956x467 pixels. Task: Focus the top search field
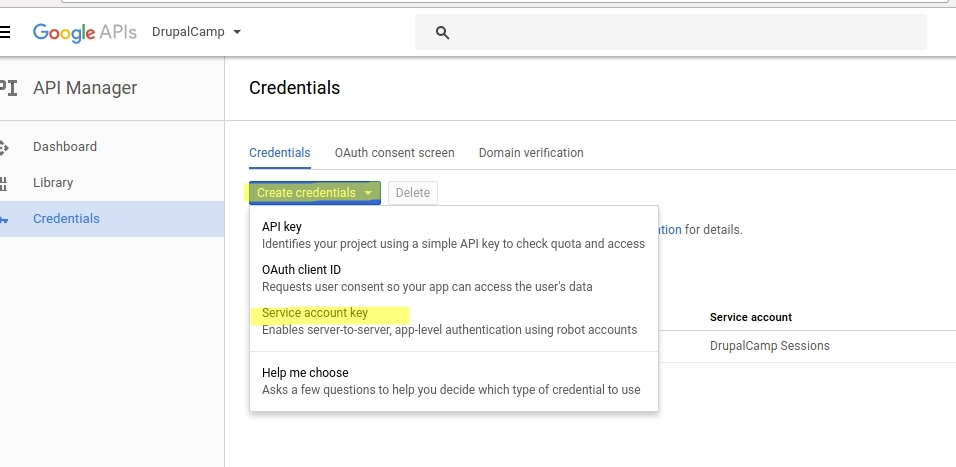(671, 32)
